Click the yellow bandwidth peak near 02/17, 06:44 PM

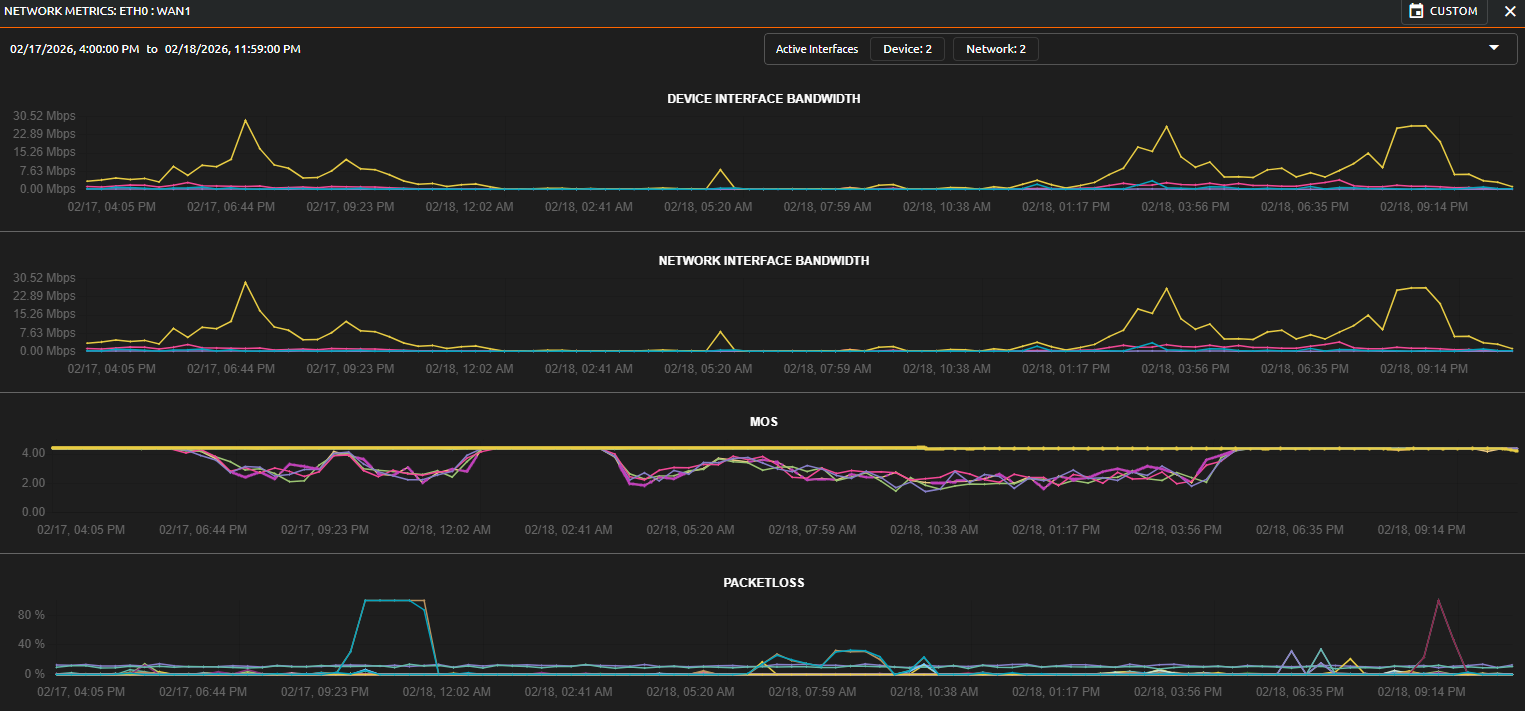point(246,119)
